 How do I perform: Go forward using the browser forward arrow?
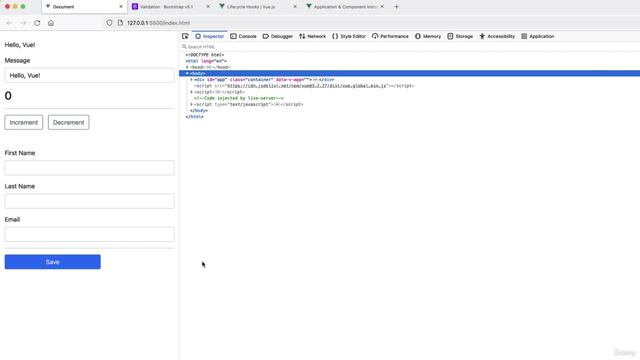click(23, 23)
